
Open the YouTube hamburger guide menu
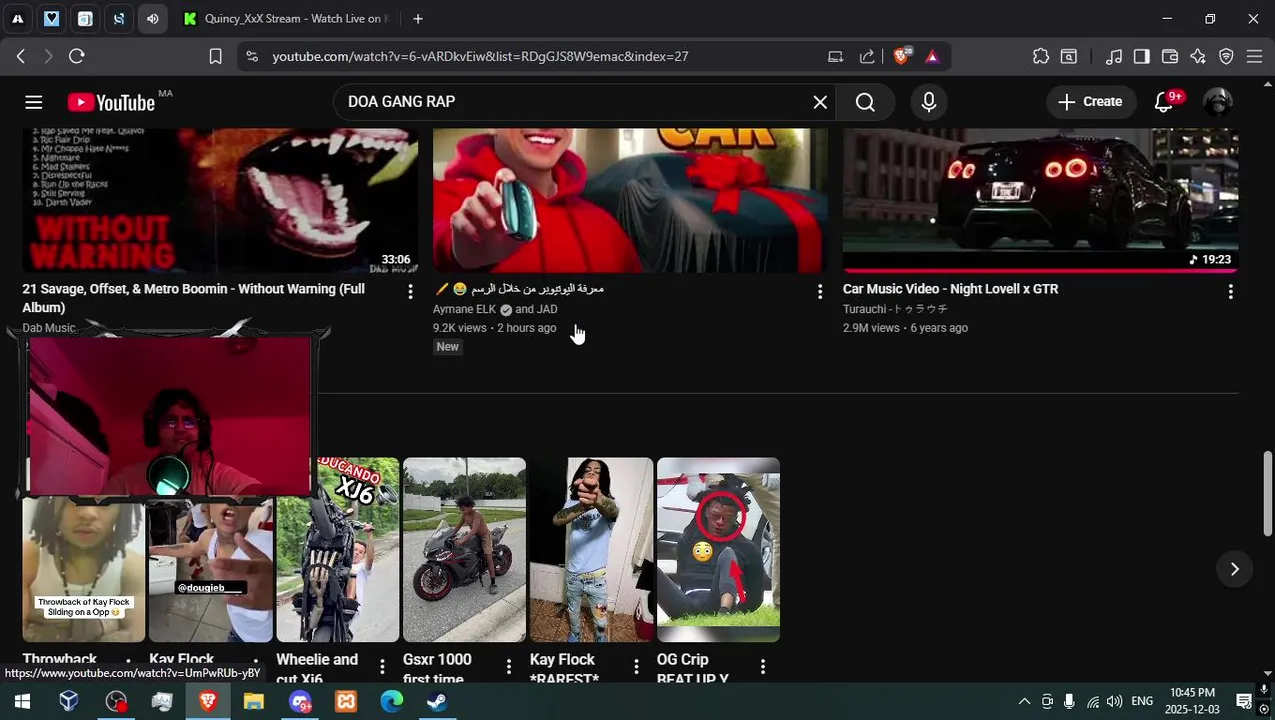click(x=33, y=102)
